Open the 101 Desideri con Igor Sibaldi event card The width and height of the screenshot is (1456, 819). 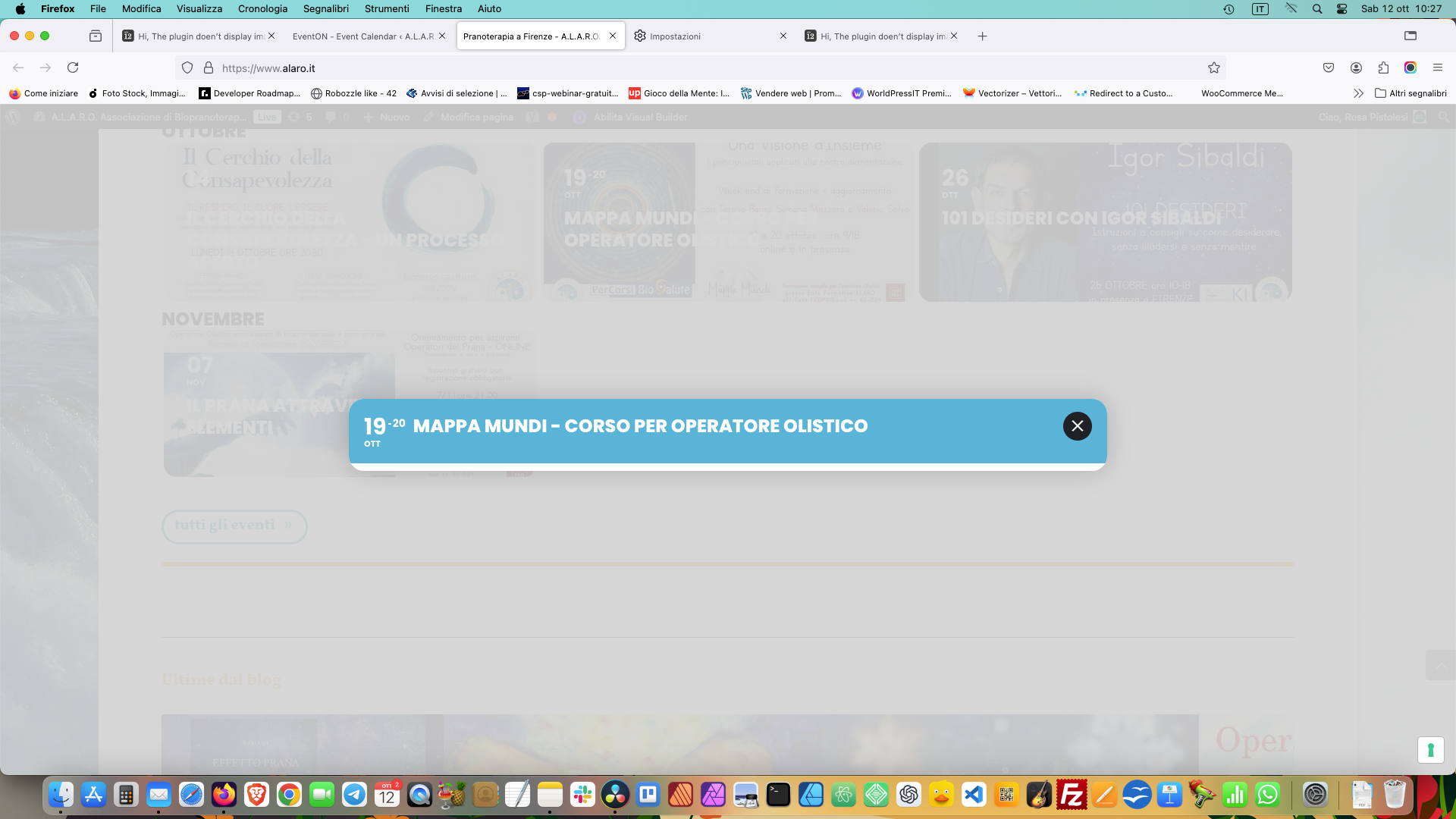[x=1106, y=221]
